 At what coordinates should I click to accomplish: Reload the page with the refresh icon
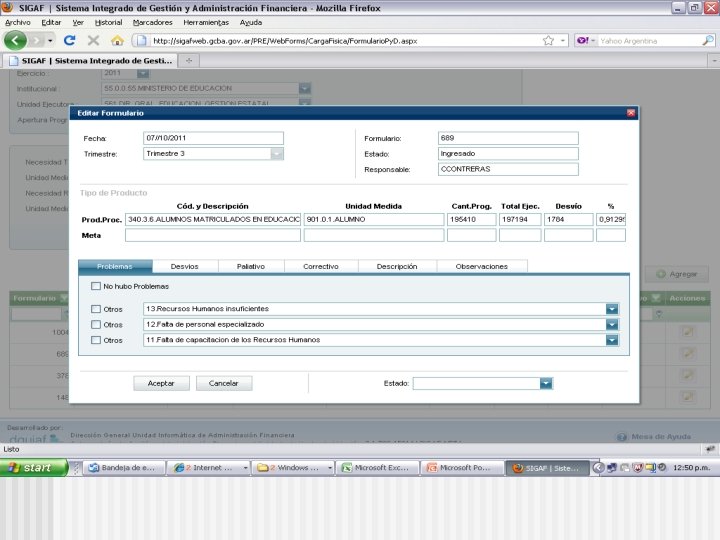pos(70,40)
